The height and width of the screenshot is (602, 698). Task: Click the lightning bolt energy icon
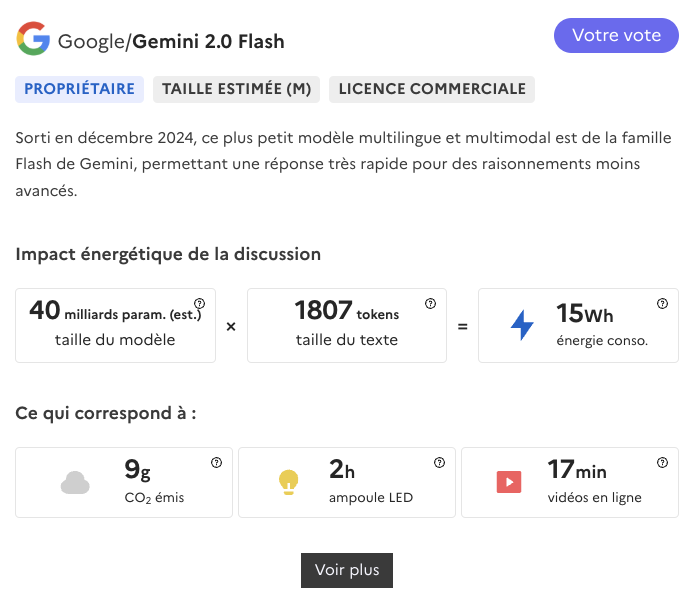522,325
